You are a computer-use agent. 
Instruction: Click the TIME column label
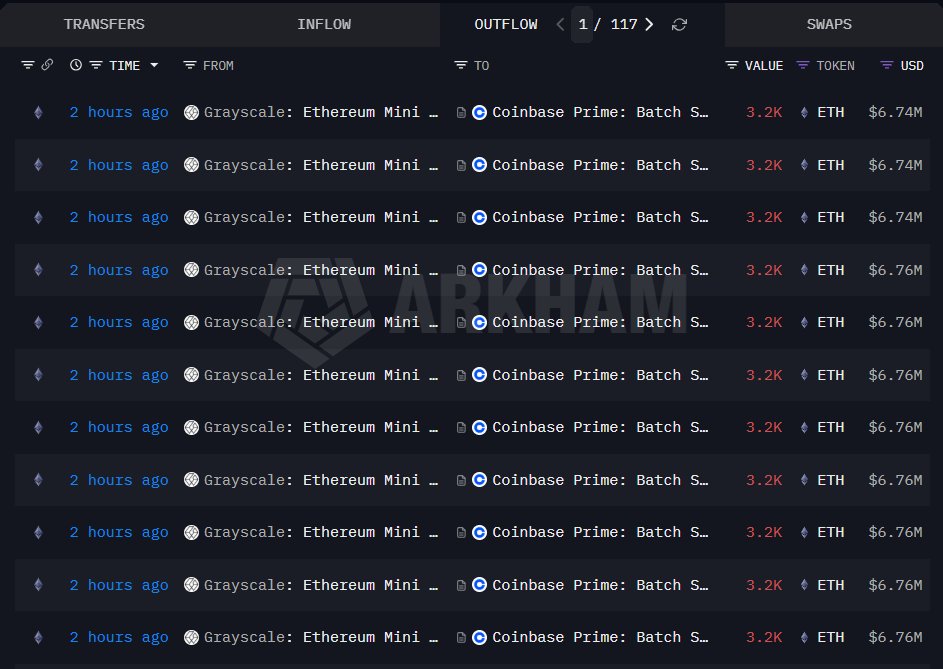tap(124, 66)
